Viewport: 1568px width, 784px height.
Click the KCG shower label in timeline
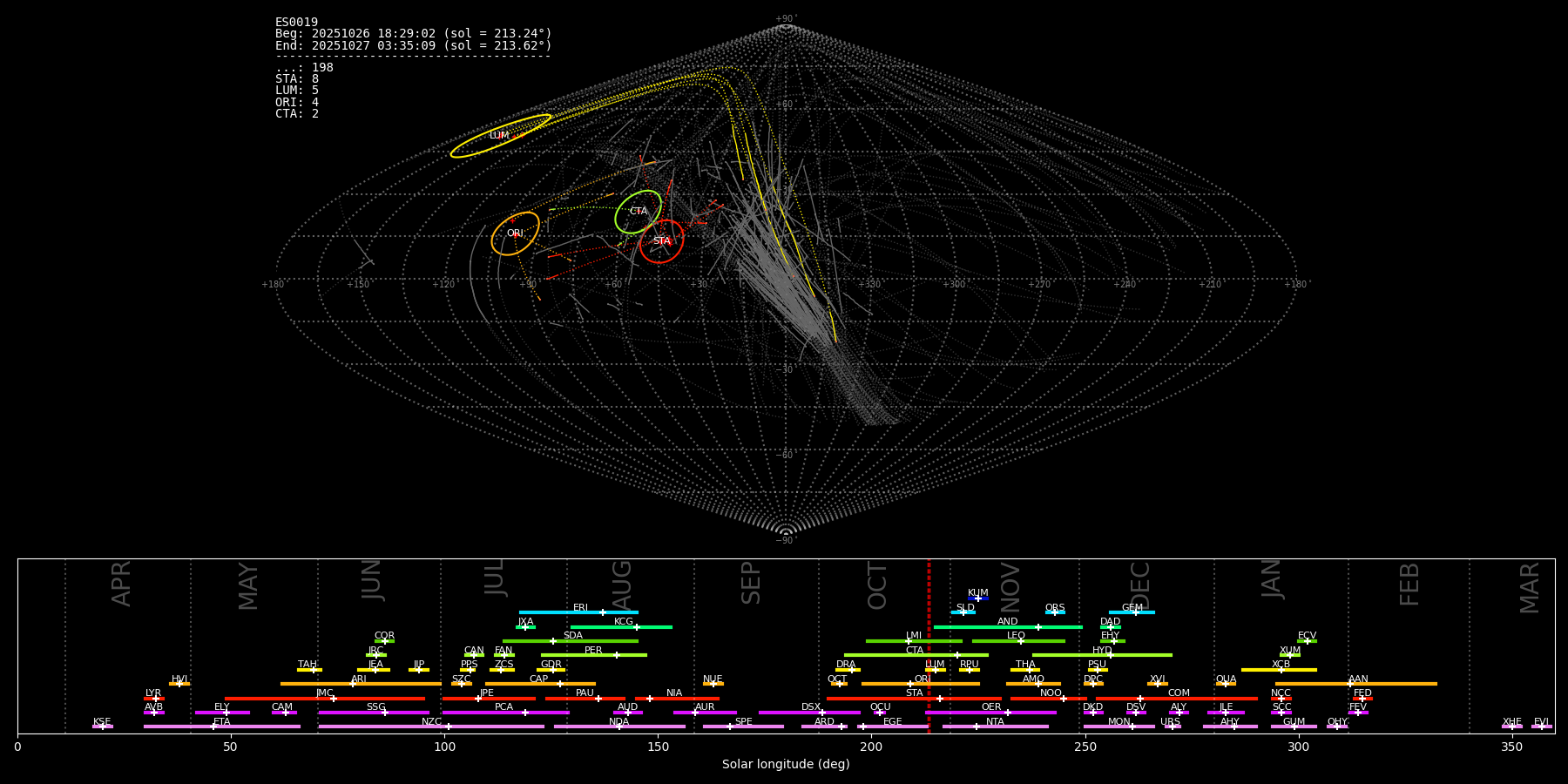[624, 622]
